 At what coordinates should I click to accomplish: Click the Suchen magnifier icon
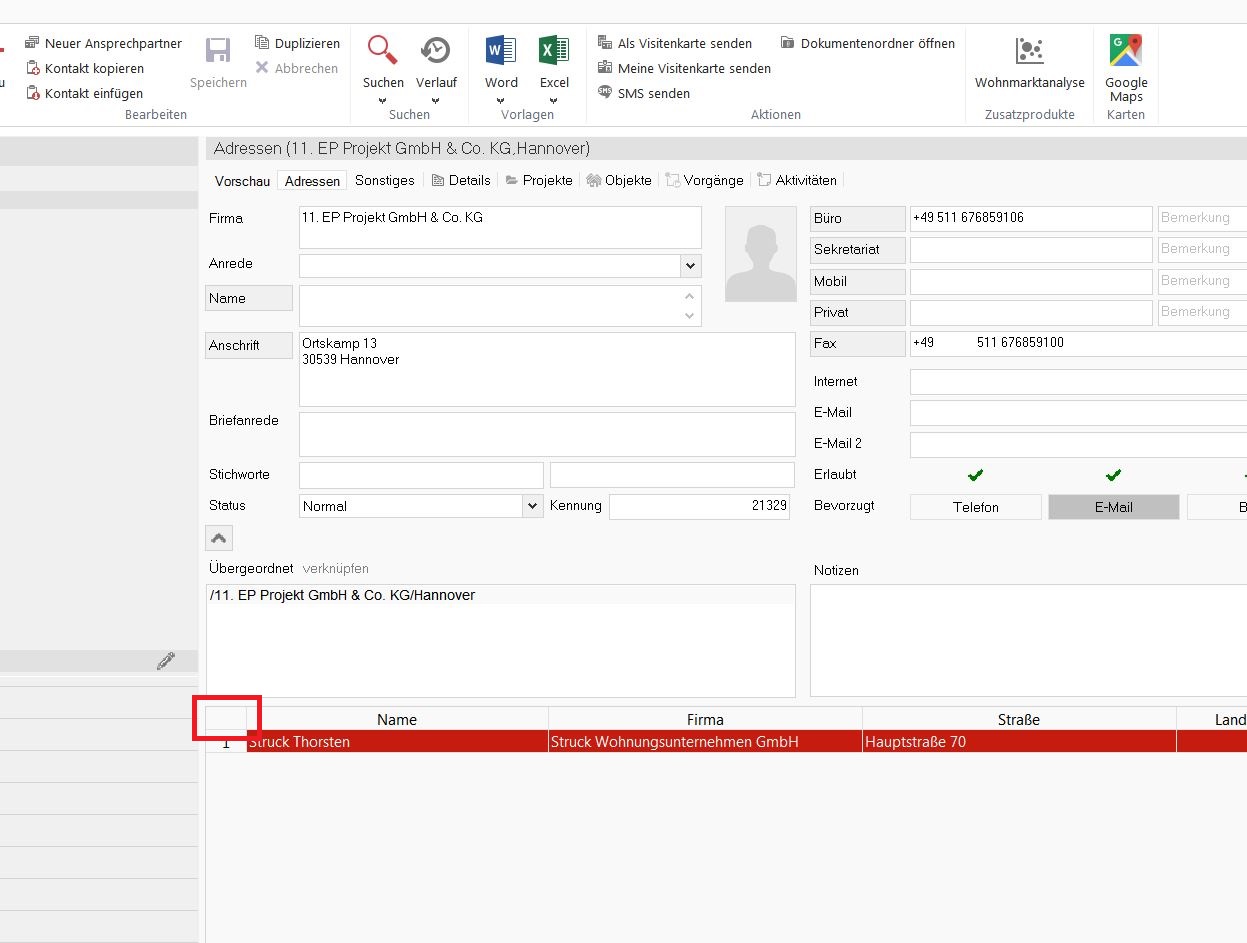click(383, 50)
